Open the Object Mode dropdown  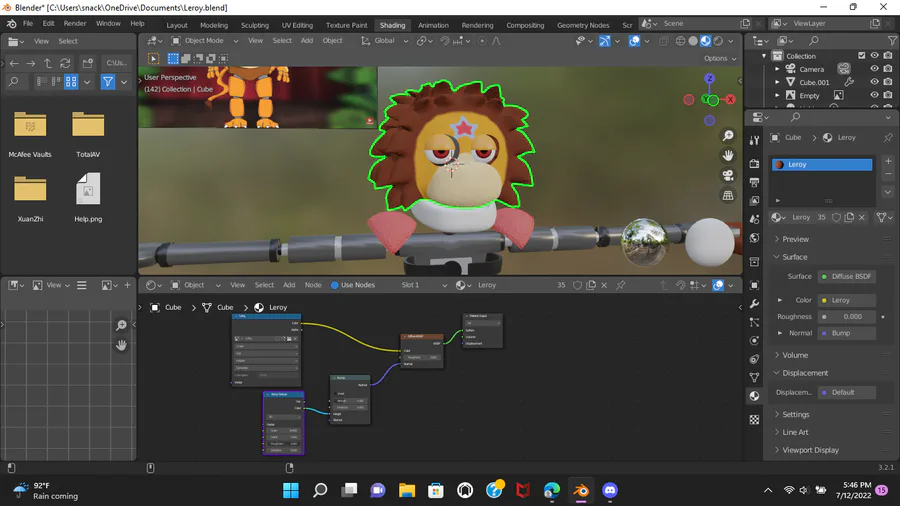point(205,41)
